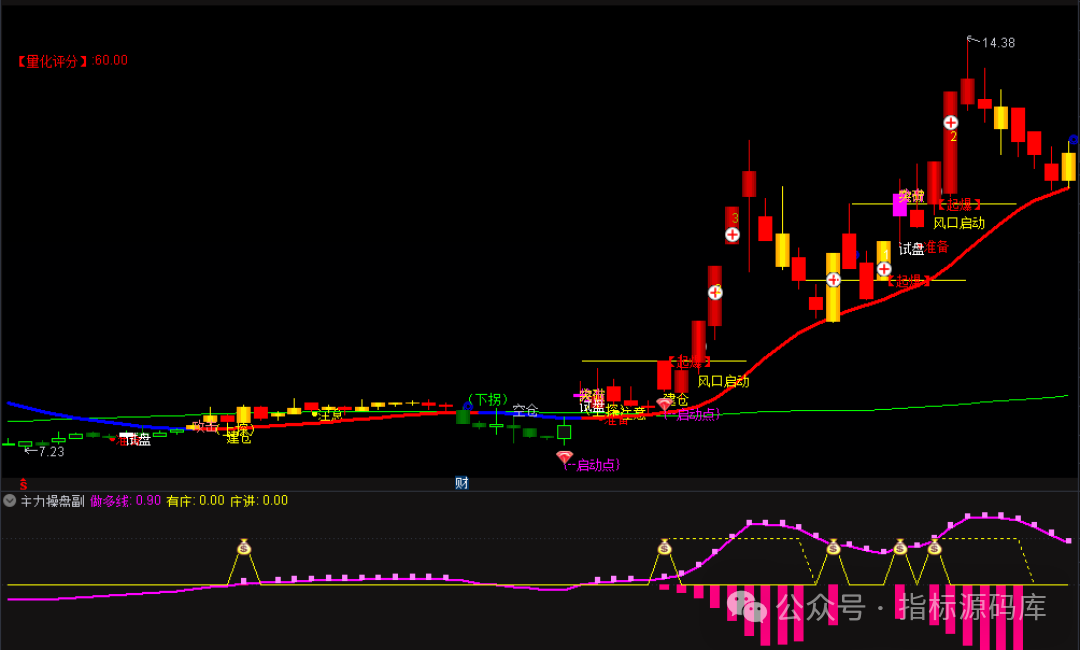This screenshot has height=650, width=1080.
Task: Click the green (下拐) turning point label
Action: (487, 400)
